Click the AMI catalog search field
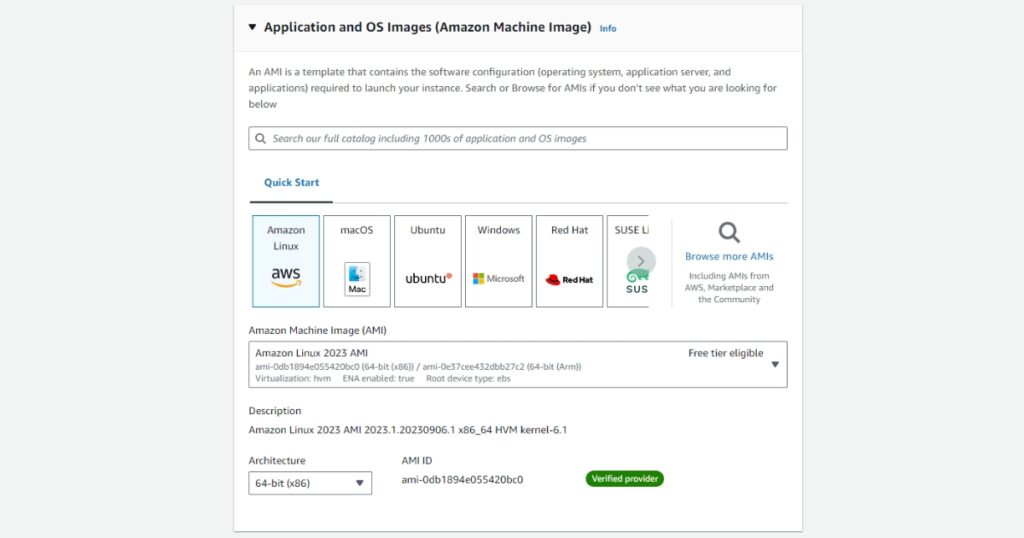This screenshot has width=1024, height=538. tap(517, 138)
